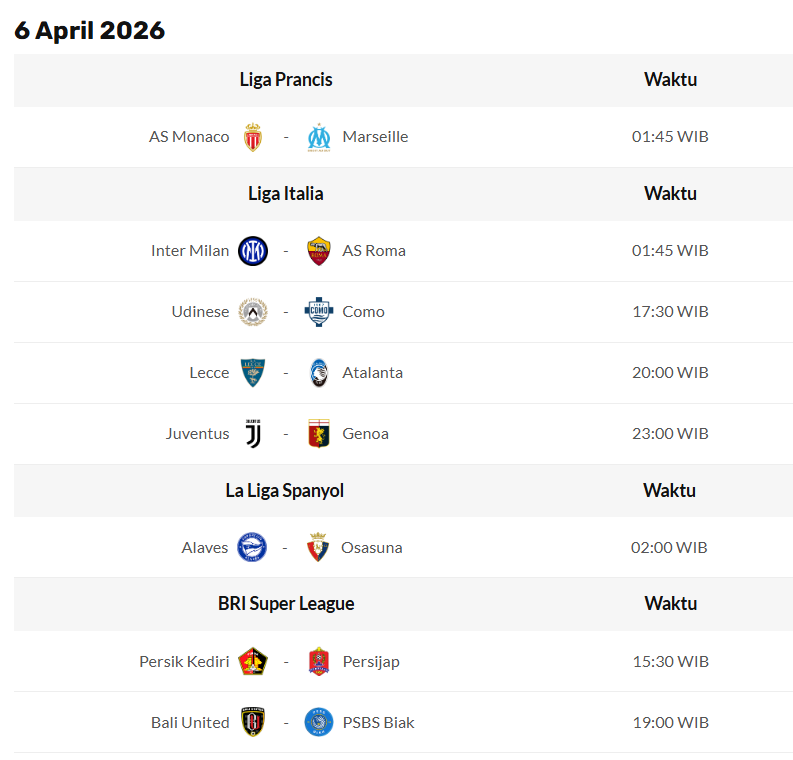Screen dimensions: 793x760
Task: Click the PSBS Biak logo
Action: coord(319,723)
